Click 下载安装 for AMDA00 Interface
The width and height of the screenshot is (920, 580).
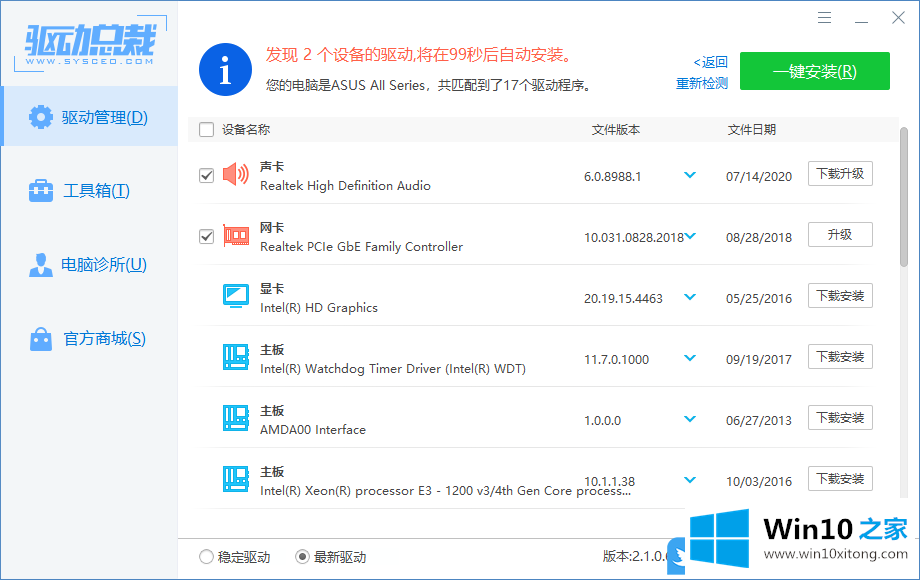(x=840, y=418)
